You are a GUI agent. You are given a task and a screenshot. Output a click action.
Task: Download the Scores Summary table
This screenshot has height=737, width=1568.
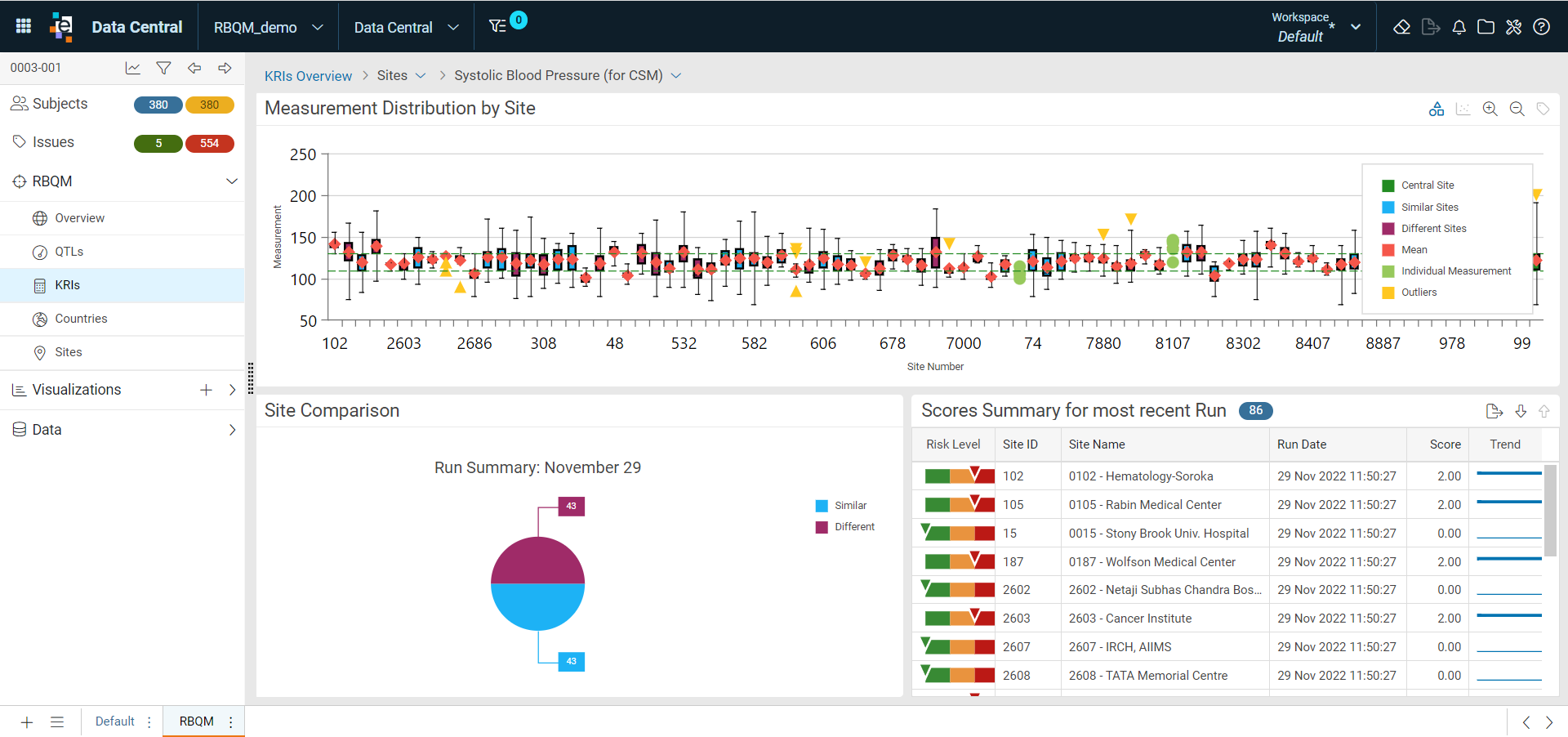pyautogui.click(x=1521, y=411)
